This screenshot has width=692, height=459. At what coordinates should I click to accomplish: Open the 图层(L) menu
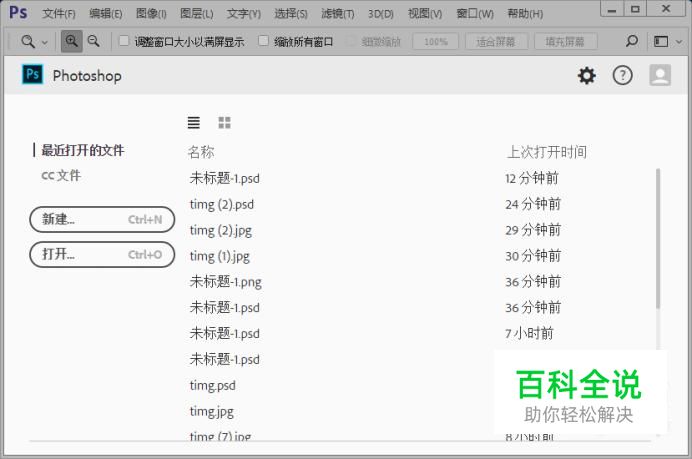coord(196,14)
